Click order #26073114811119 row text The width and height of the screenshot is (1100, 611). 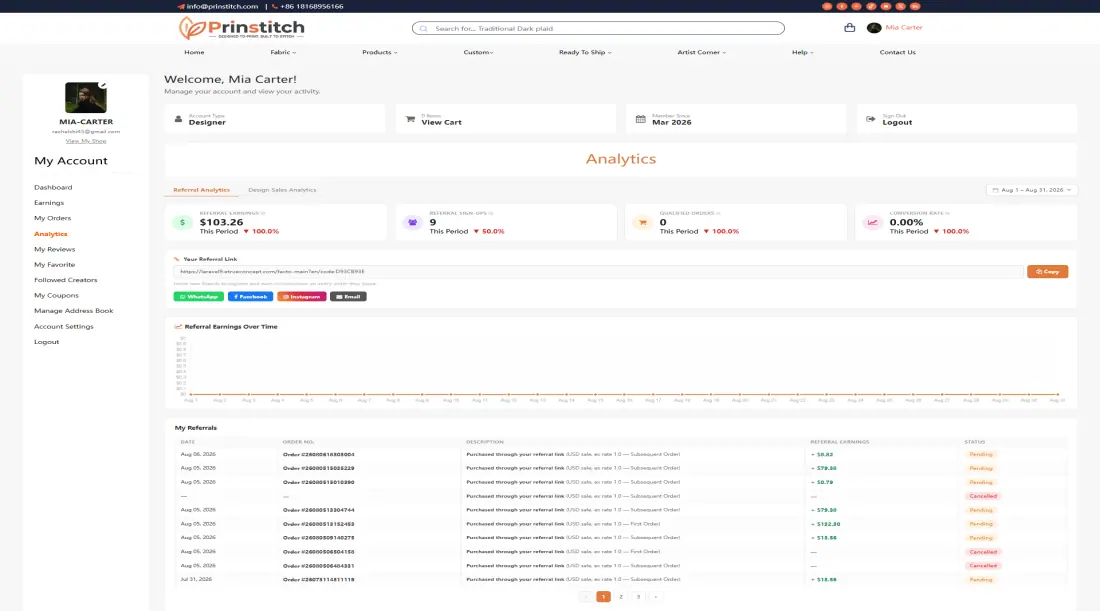coord(318,579)
